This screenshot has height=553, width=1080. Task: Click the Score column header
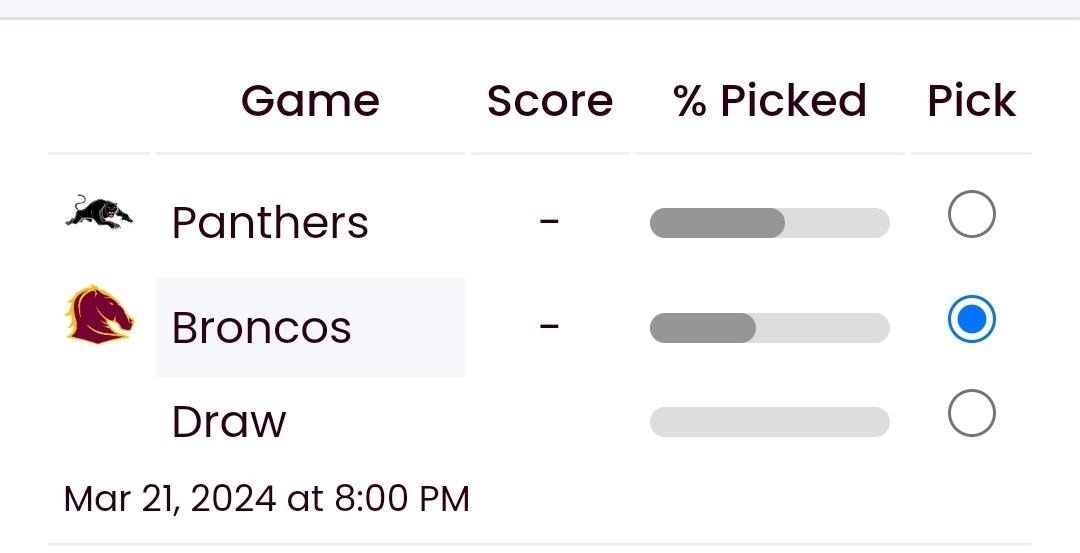coord(550,101)
